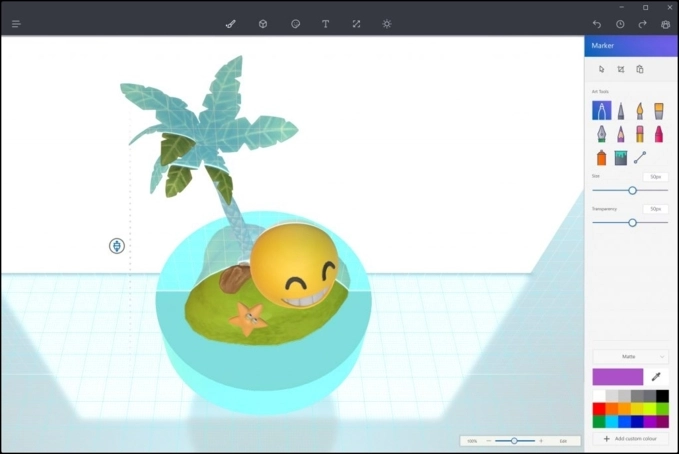Choose the Select pointer tool
Screen dimensions: 679x454
coord(601,69)
